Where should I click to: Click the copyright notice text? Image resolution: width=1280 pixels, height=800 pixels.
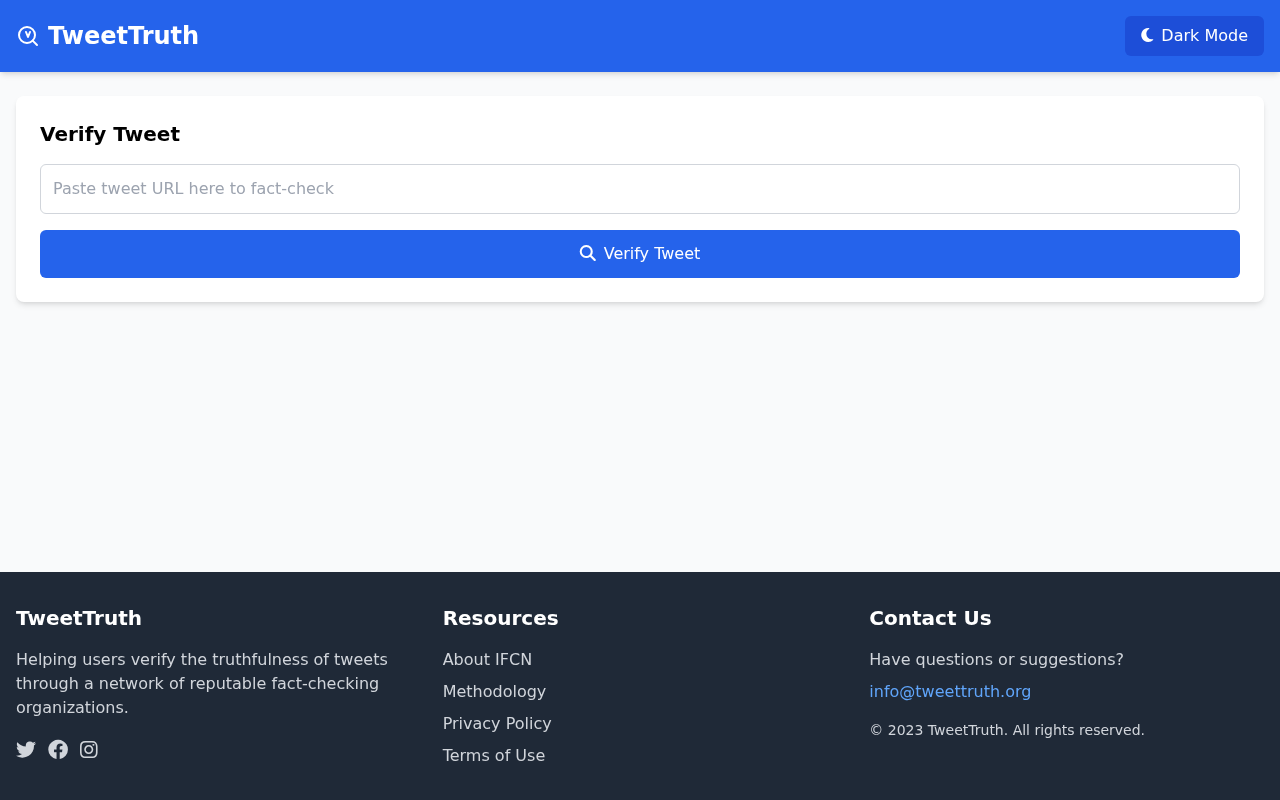(1007, 729)
